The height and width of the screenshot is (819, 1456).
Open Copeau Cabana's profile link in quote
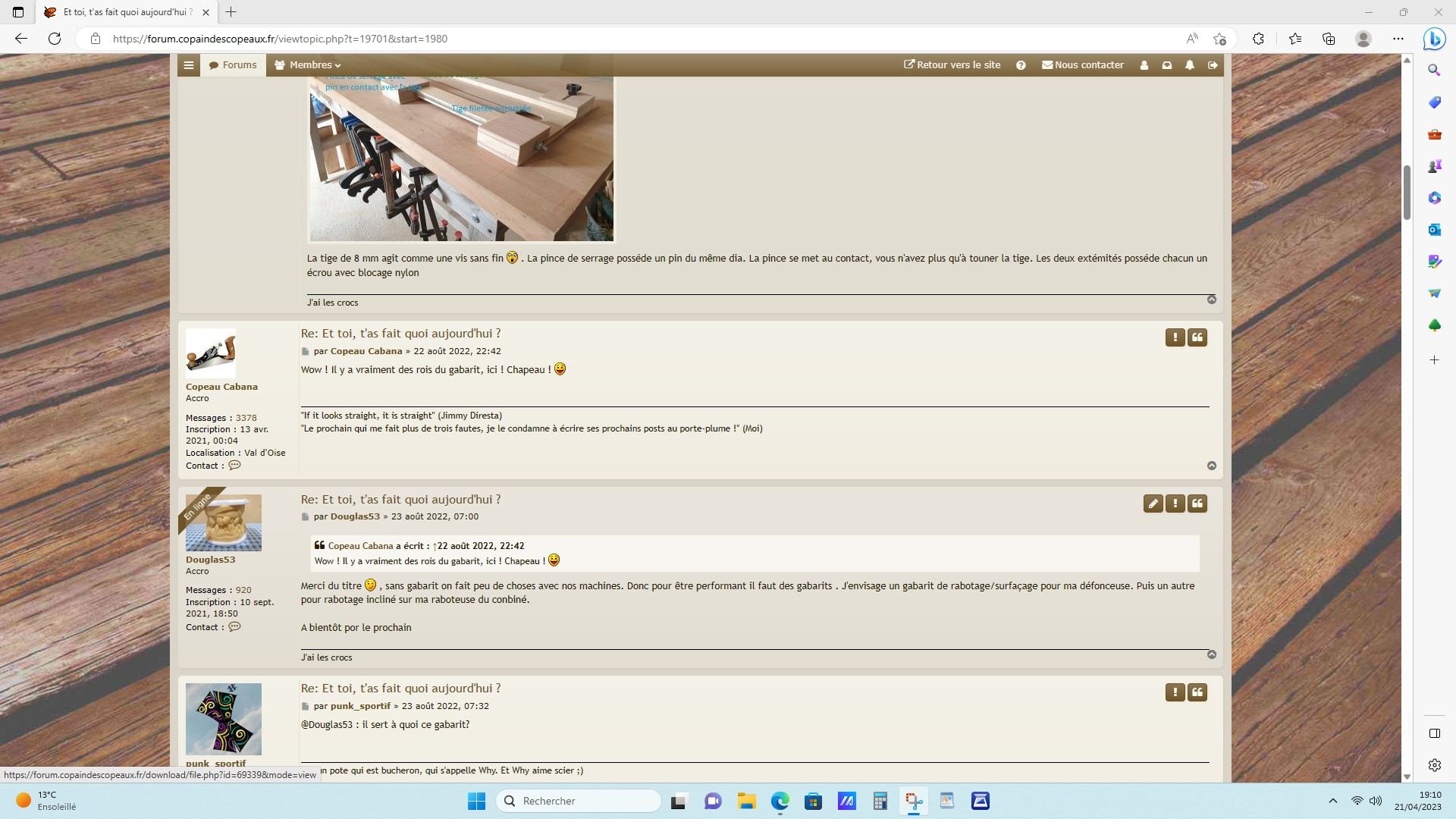point(360,546)
